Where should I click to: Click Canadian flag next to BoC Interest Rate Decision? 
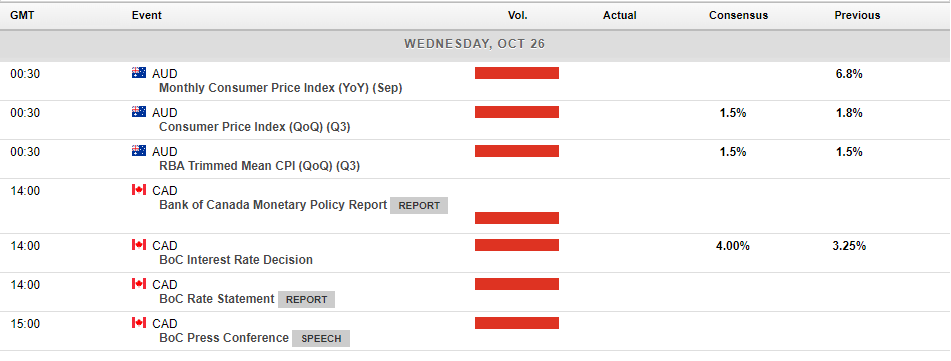click(139, 245)
